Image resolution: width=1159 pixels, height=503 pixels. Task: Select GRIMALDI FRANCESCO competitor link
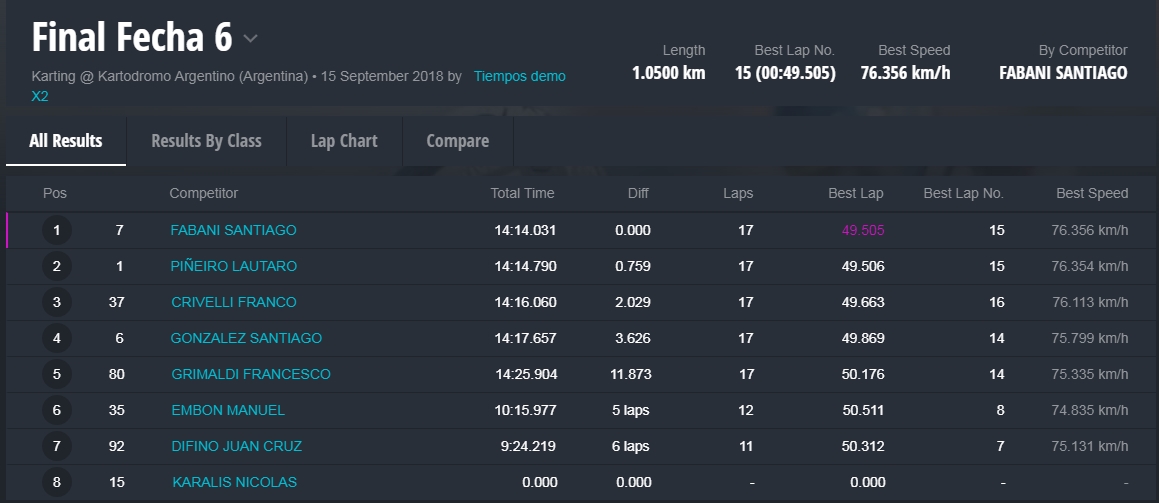point(250,374)
